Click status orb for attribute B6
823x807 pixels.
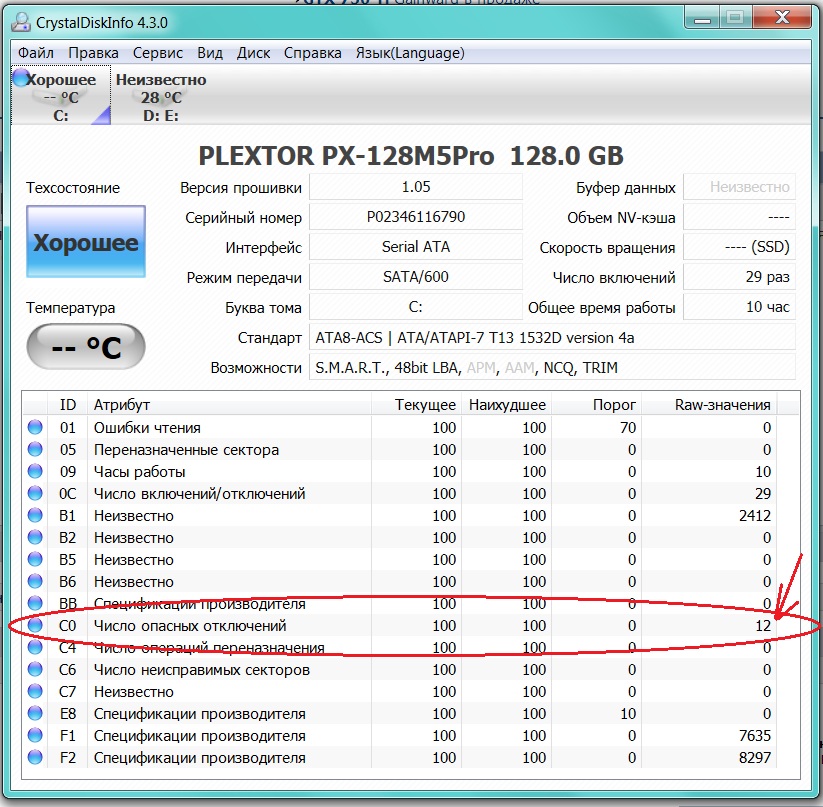point(35,581)
